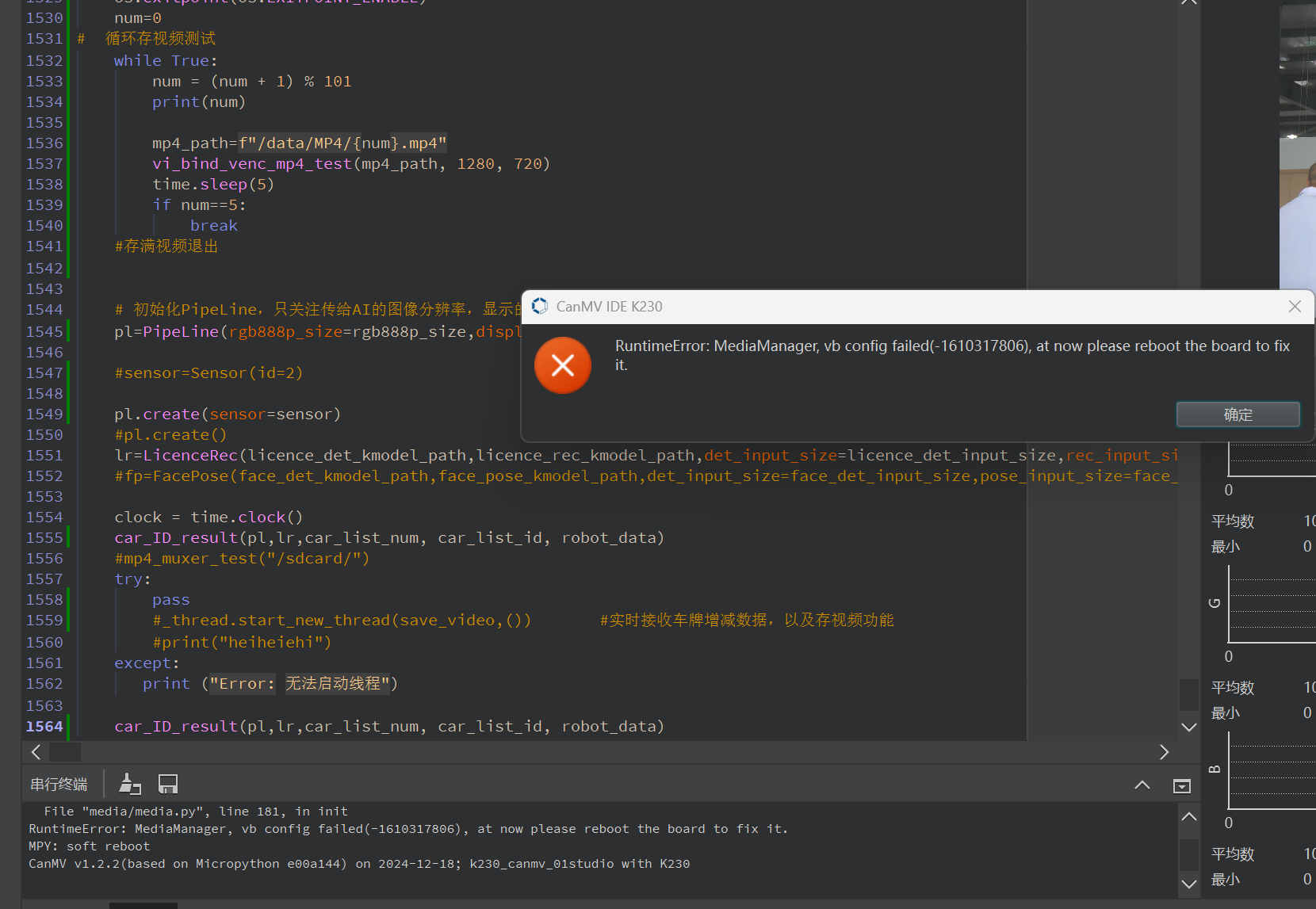
Task: Click line number 1564 in the gutter
Action: (44, 727)
